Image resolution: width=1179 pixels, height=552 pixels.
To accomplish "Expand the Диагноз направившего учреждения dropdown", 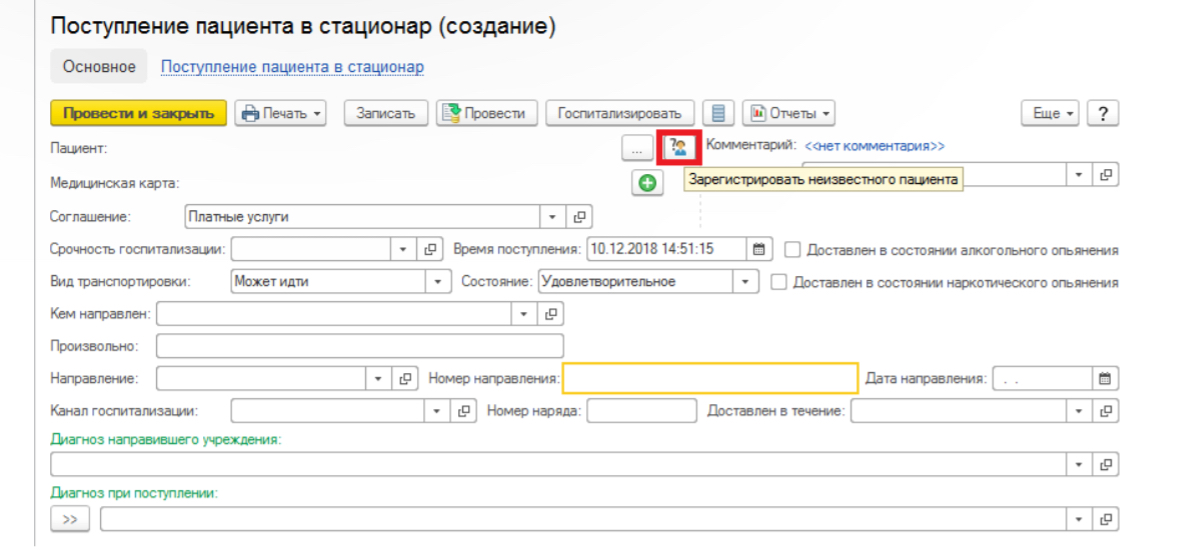I will coord(1079,464).
